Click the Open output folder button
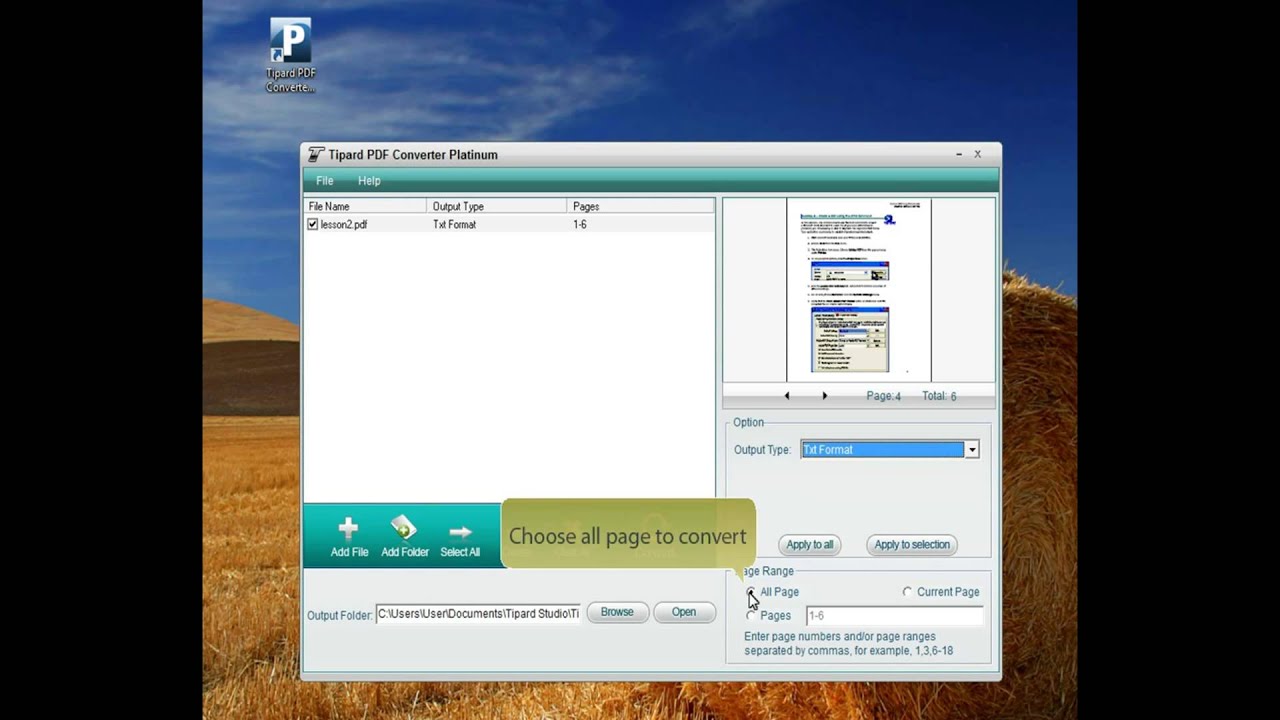 point(684,612)
